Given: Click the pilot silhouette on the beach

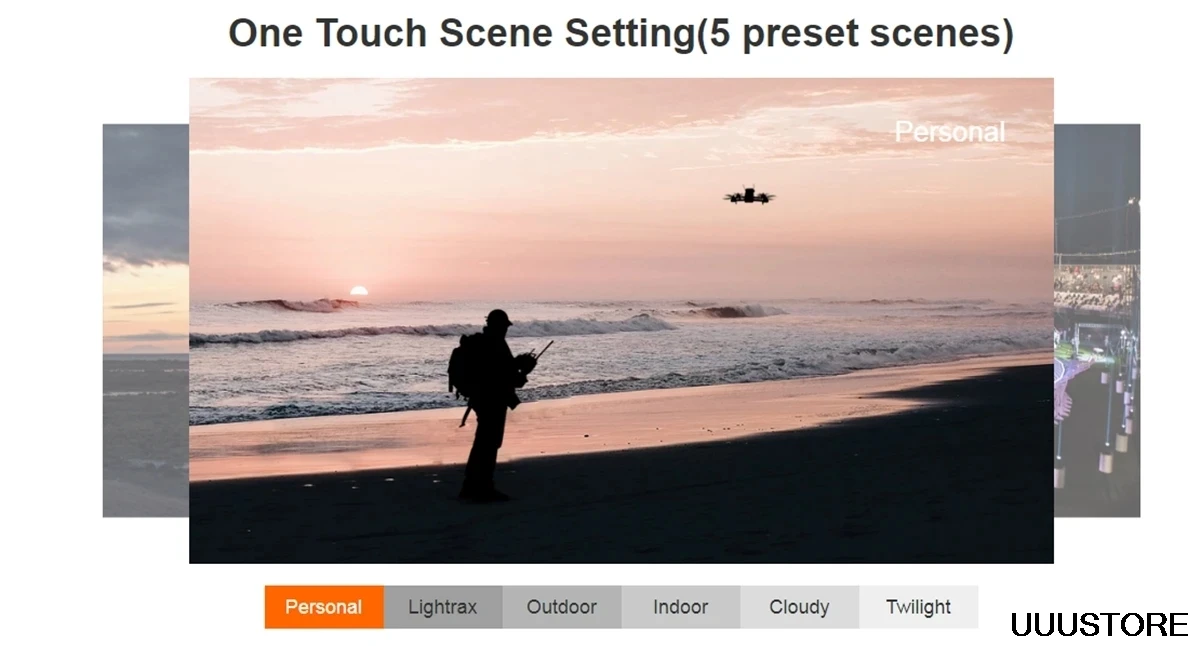Looking at the screenshot, I should (490, 405).
